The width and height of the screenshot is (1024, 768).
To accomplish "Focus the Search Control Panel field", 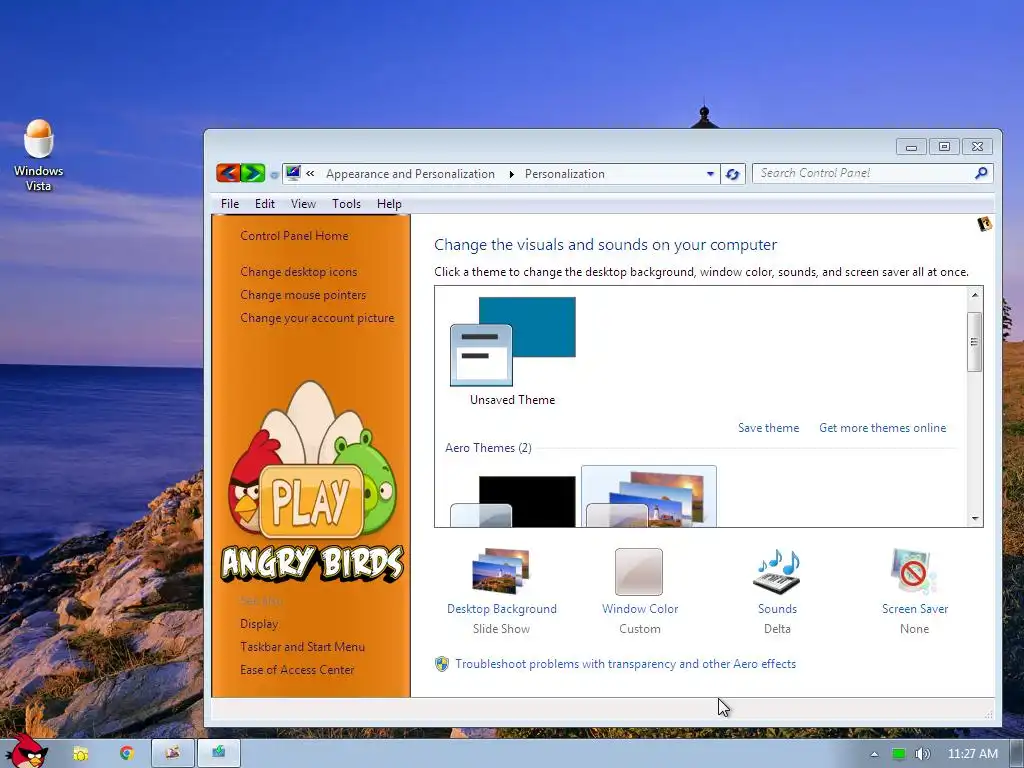I will pos(862,173).
